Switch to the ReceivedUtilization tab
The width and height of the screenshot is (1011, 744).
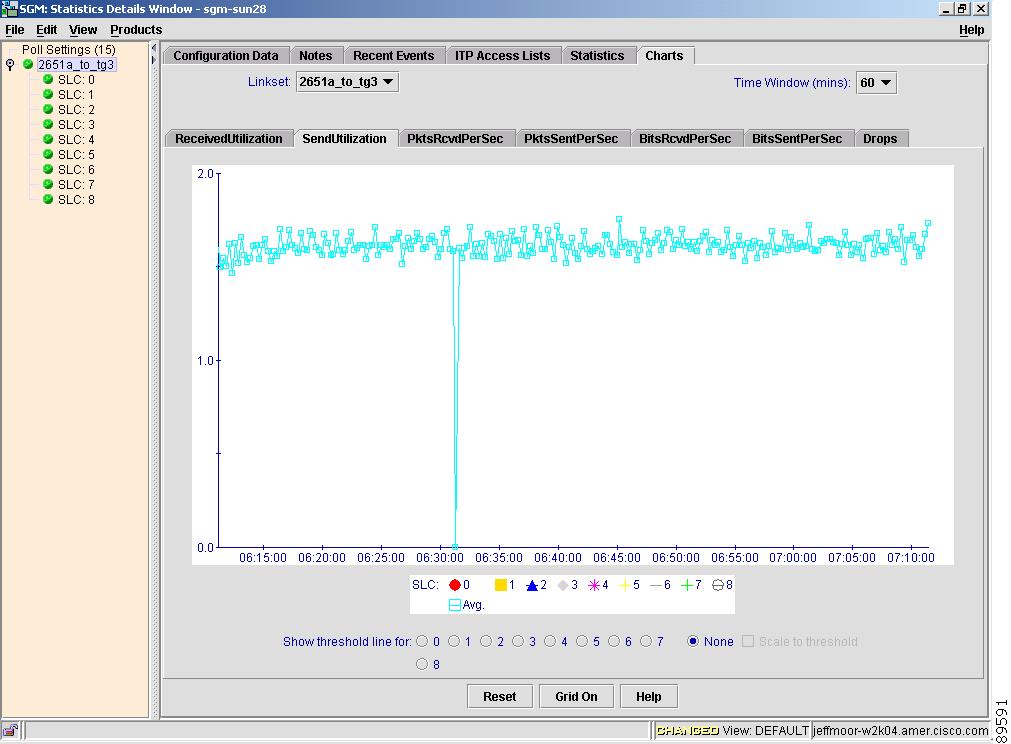point(229,139)
